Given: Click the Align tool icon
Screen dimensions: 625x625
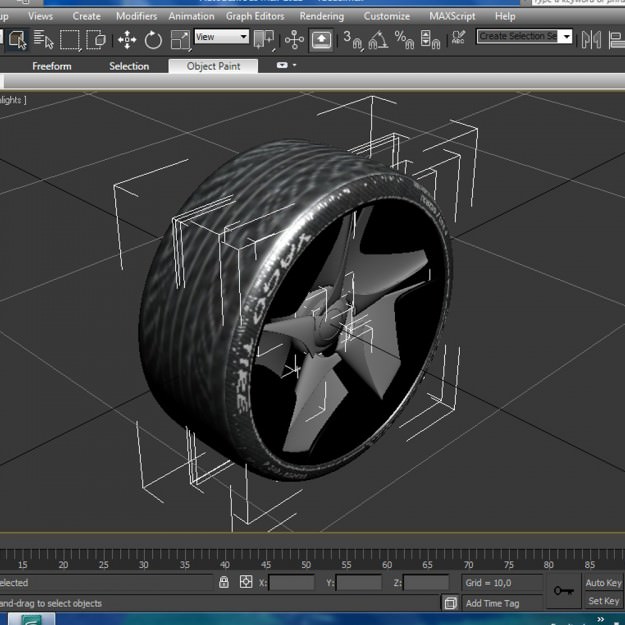Looking at the screenshot, I should pos(616,40).
